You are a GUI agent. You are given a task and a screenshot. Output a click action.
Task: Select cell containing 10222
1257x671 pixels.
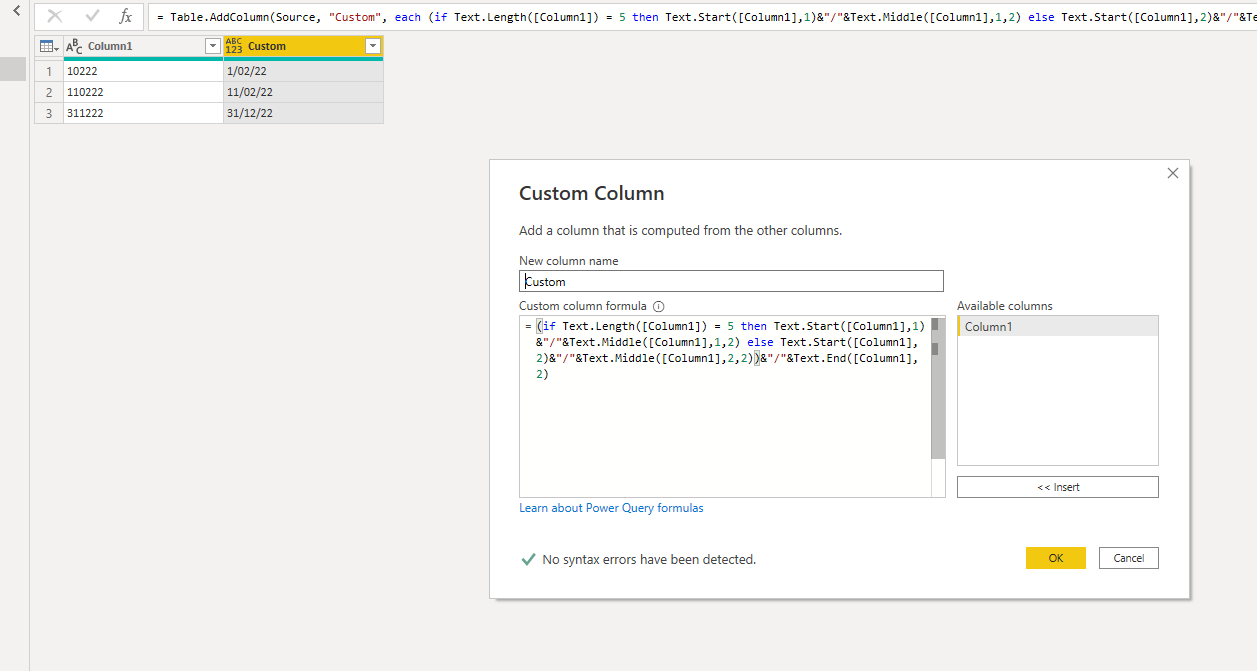143,72
